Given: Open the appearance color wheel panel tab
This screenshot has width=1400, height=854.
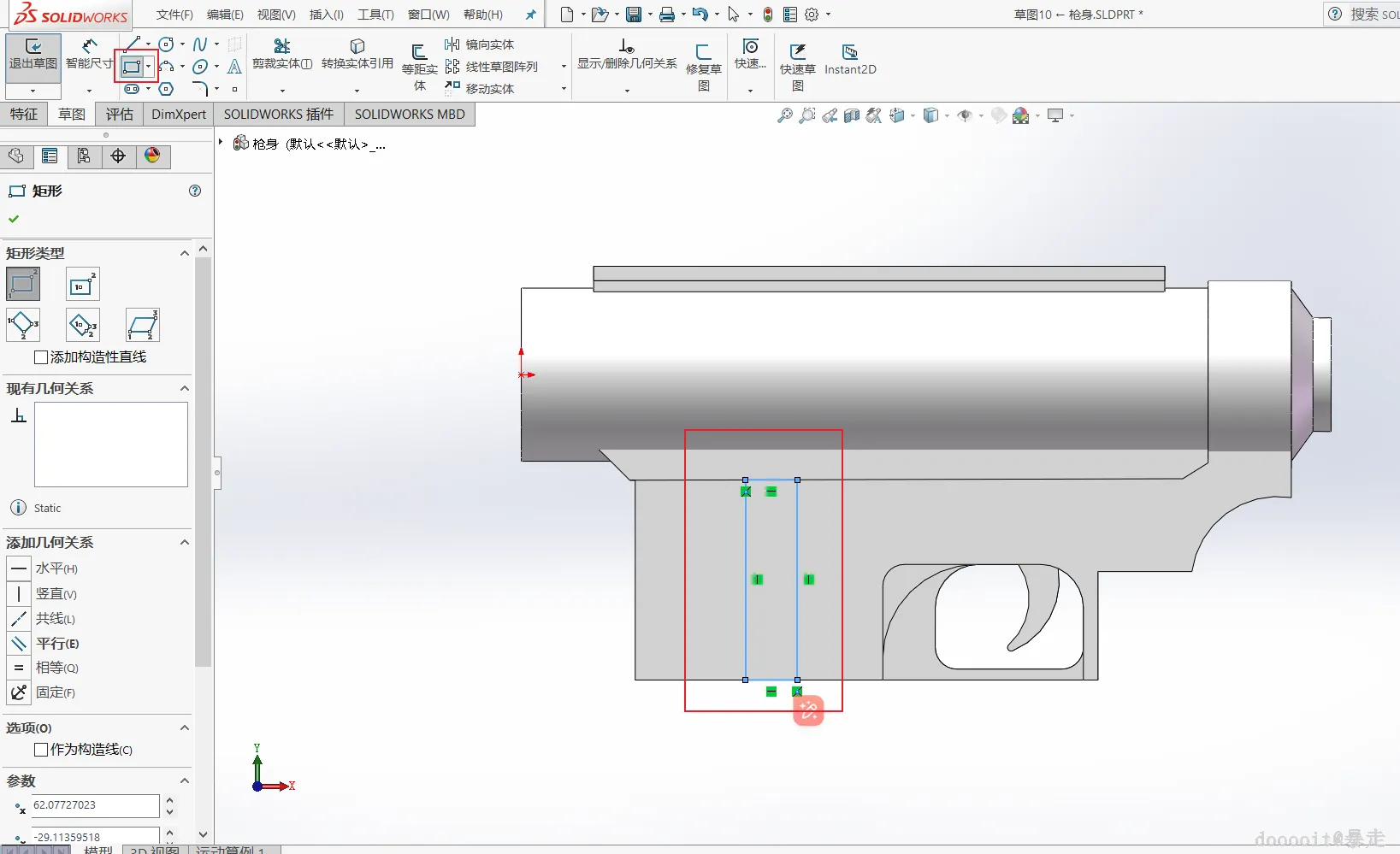Looking at the screenshot, I should point(152,156).
